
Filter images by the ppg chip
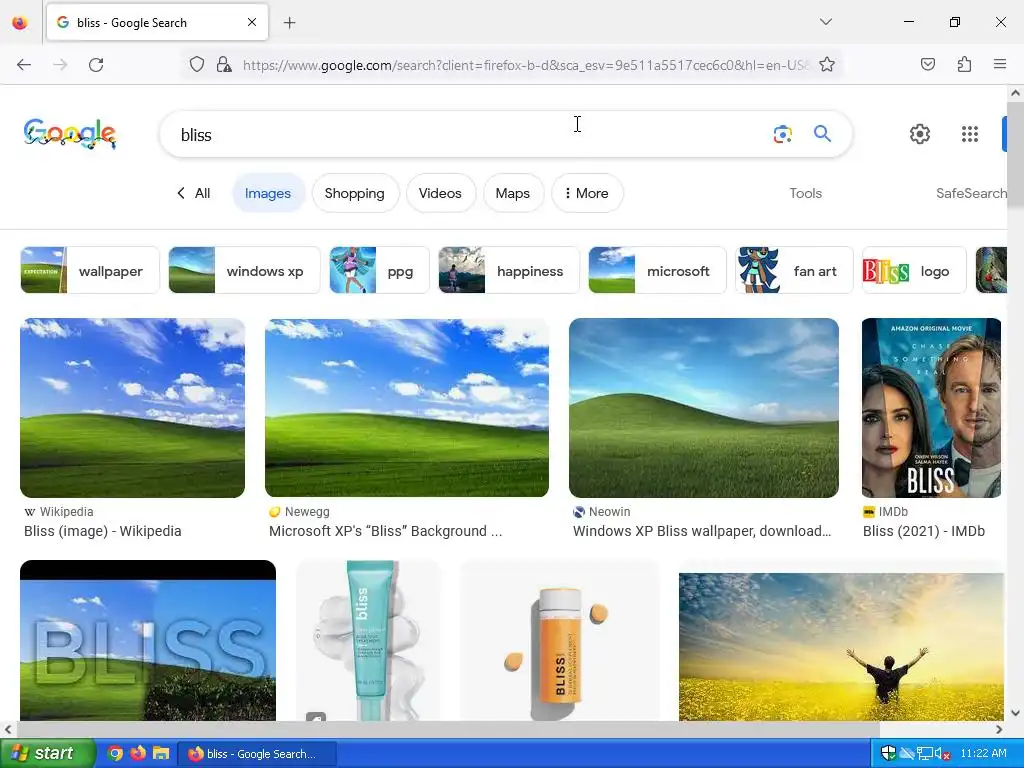[x=379, y=270]
